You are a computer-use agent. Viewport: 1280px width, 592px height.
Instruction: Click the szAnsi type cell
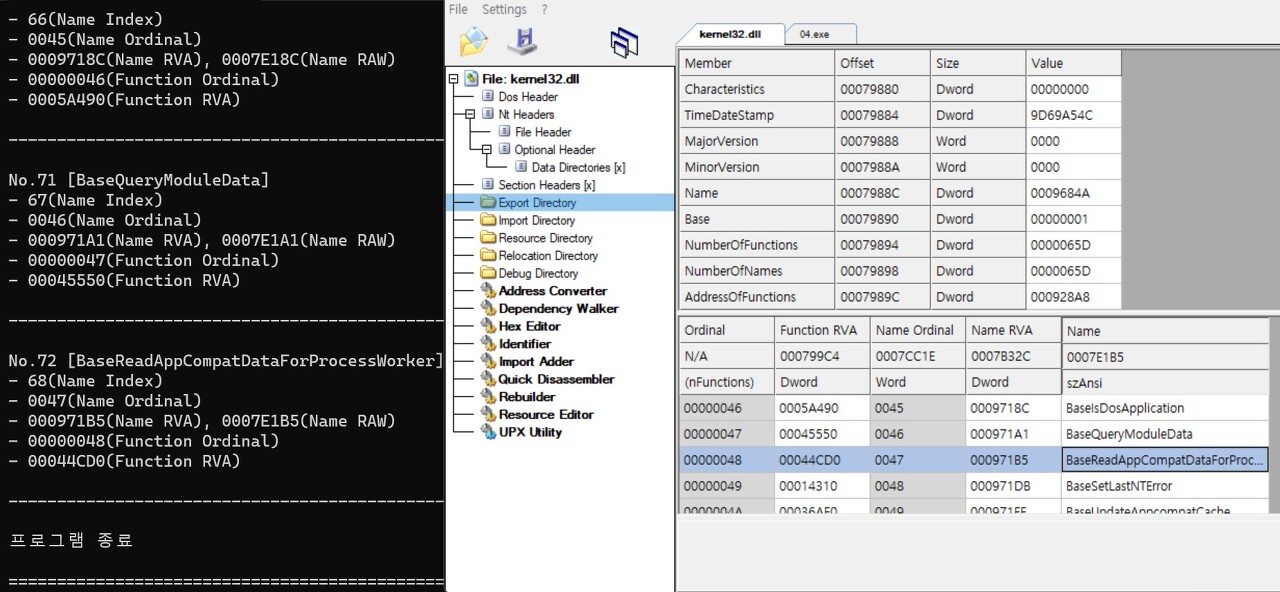coord(1165,382)
